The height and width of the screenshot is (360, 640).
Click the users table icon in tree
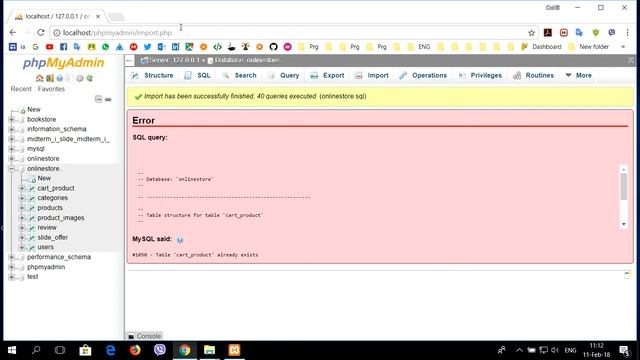pos(32,247)
